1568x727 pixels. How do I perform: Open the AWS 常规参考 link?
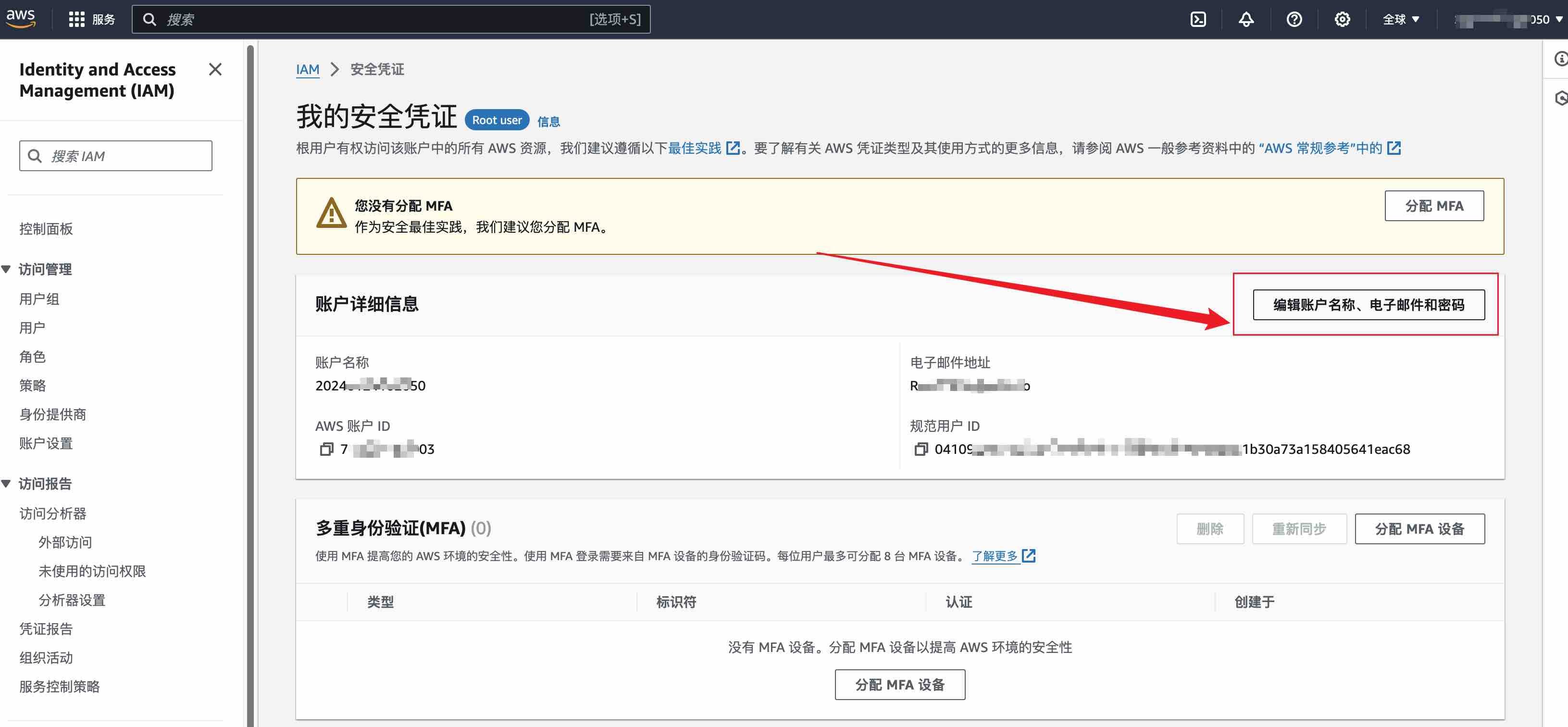pyautogui.click(x=1320, y=148)
